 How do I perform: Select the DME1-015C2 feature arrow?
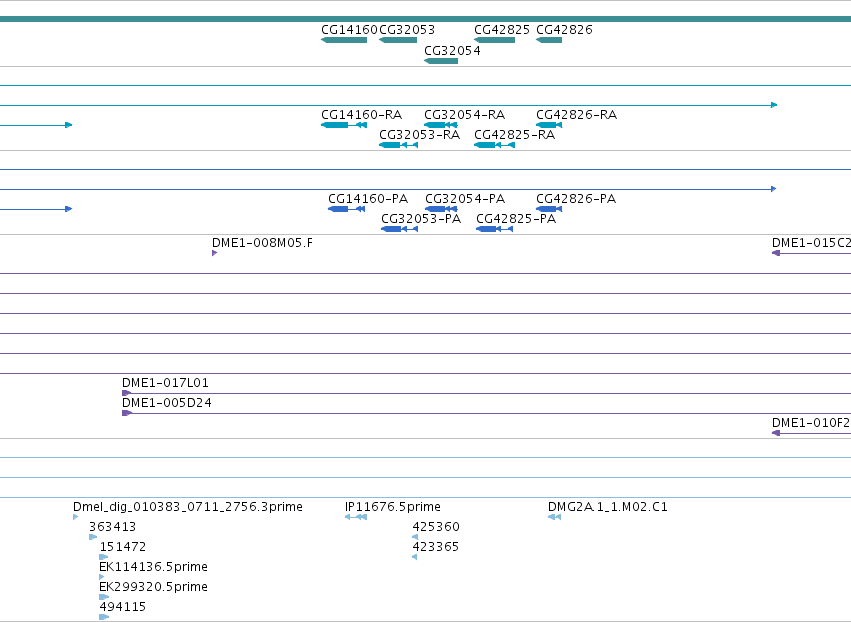(776, 253)
